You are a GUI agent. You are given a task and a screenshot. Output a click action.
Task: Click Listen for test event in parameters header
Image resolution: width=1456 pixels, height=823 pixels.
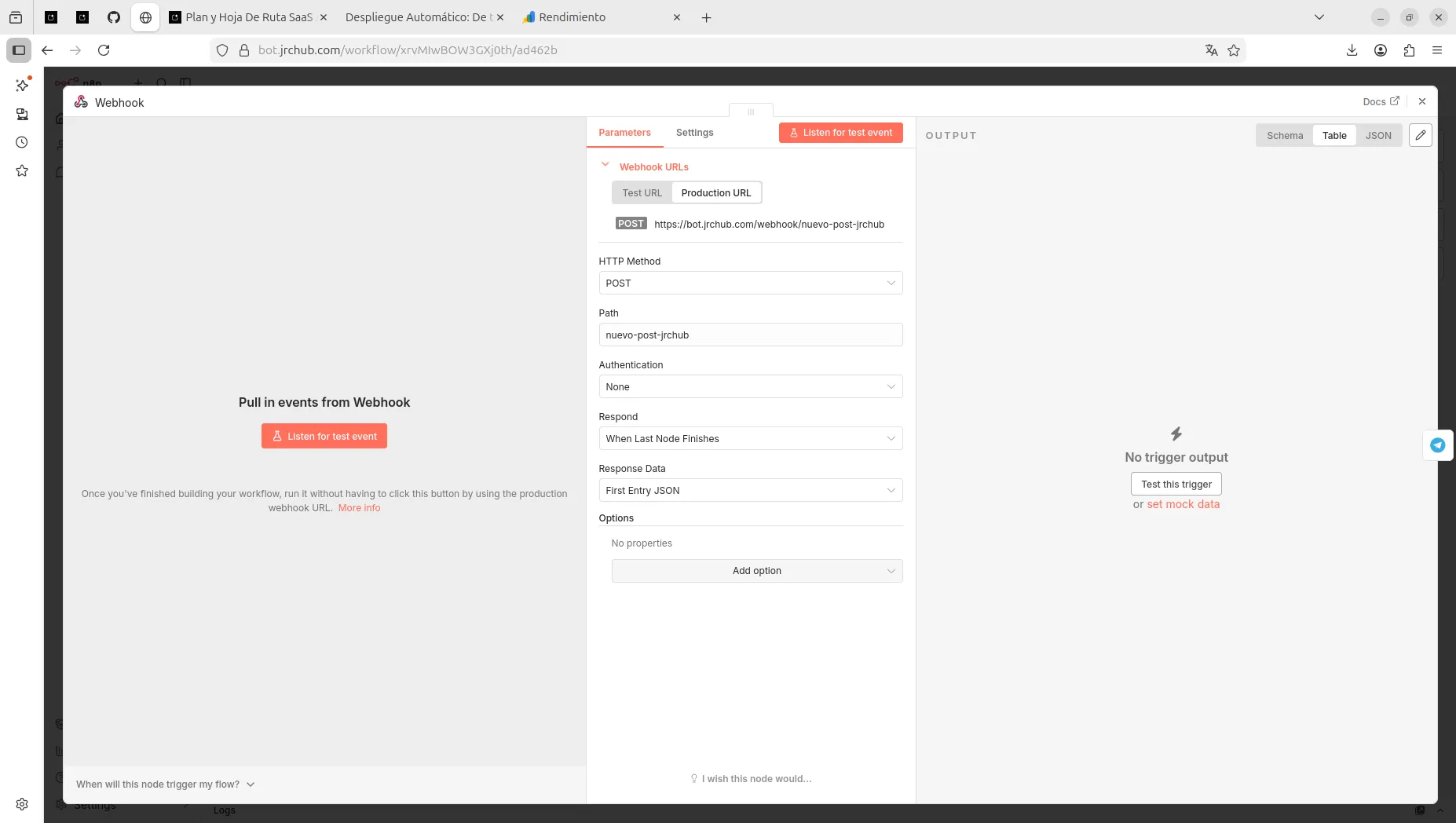840,133
